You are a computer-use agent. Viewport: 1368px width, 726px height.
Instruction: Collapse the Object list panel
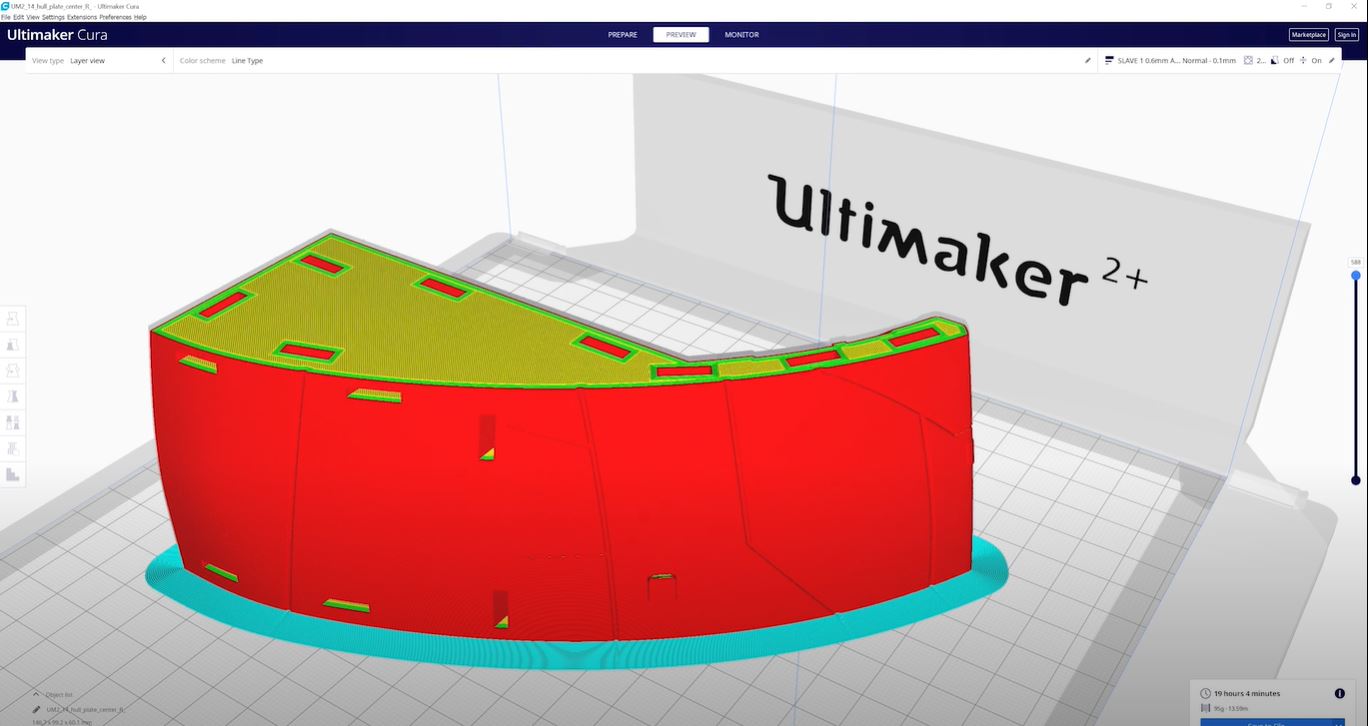tap(37, 694)
